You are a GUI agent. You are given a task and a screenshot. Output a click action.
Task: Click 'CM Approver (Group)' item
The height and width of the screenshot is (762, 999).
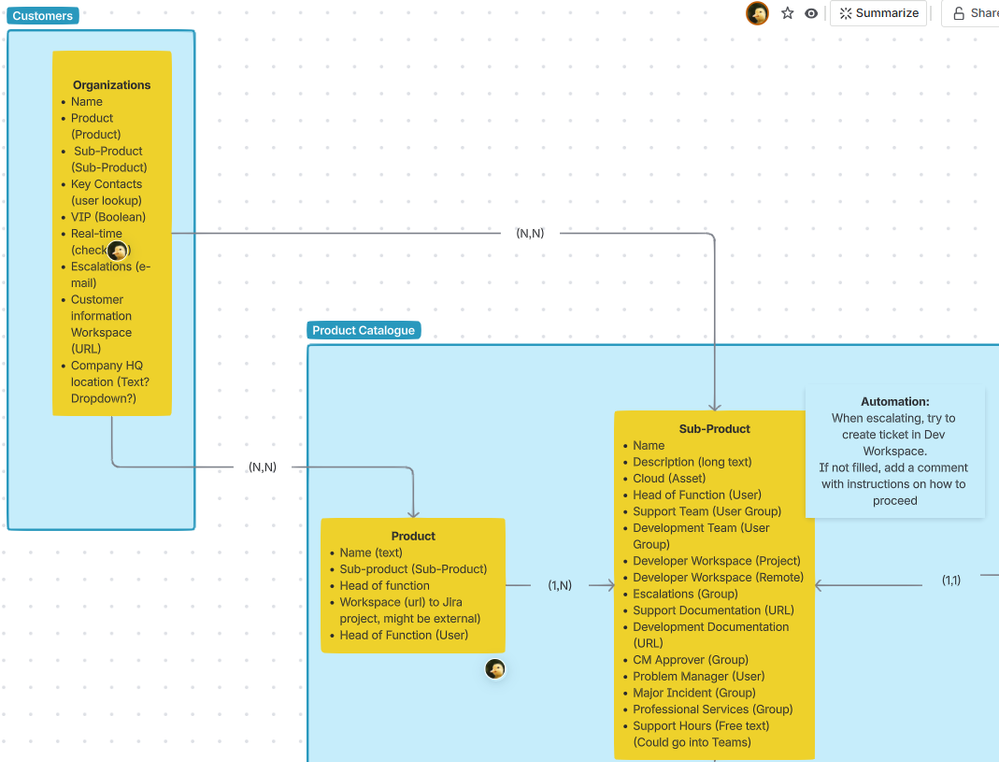pyautogui.click(x=690, y=660)
